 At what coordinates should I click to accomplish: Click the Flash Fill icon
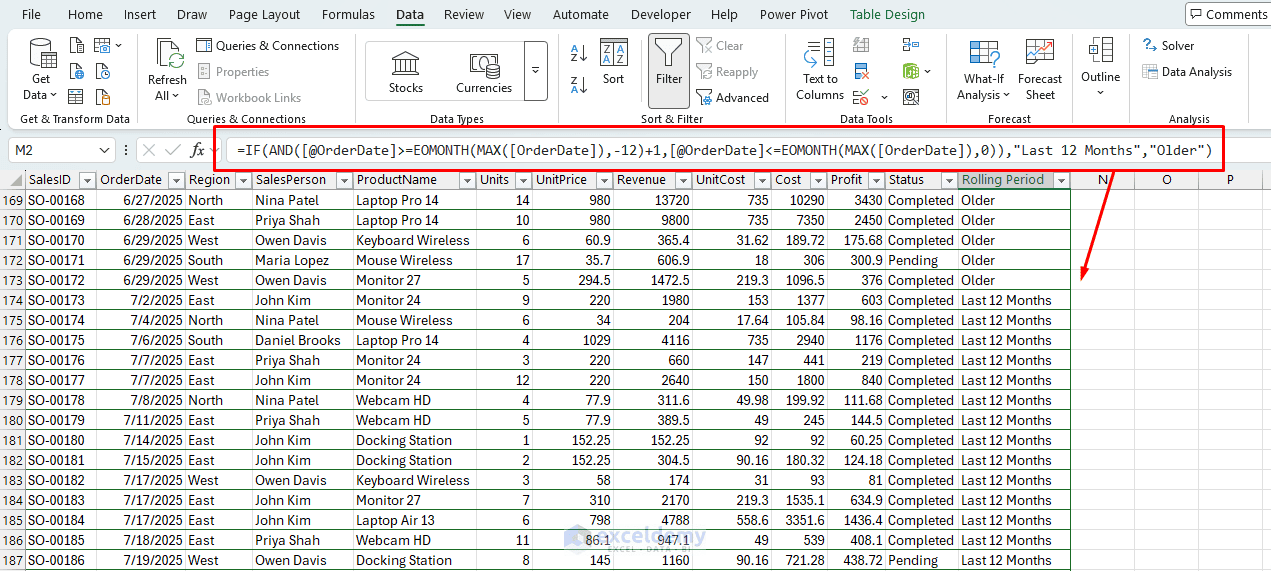(x=861, y=45)
